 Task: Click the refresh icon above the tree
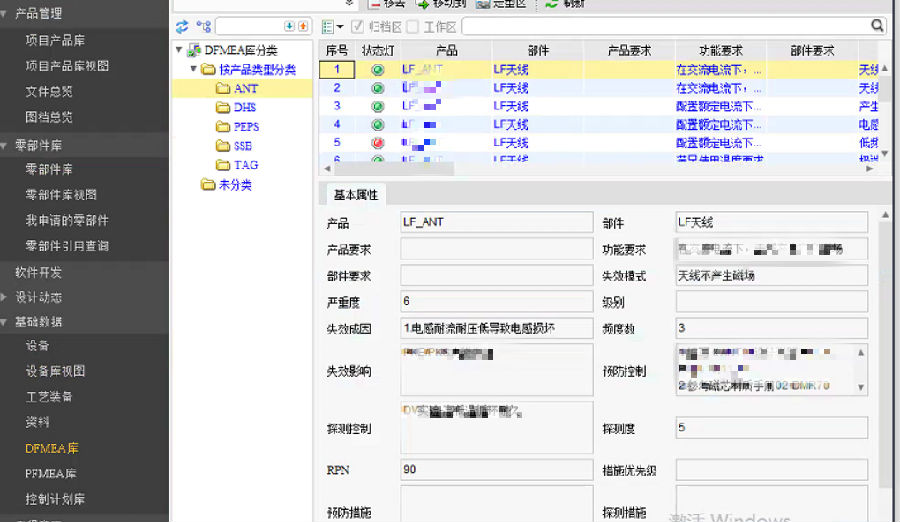pos(182,26)
